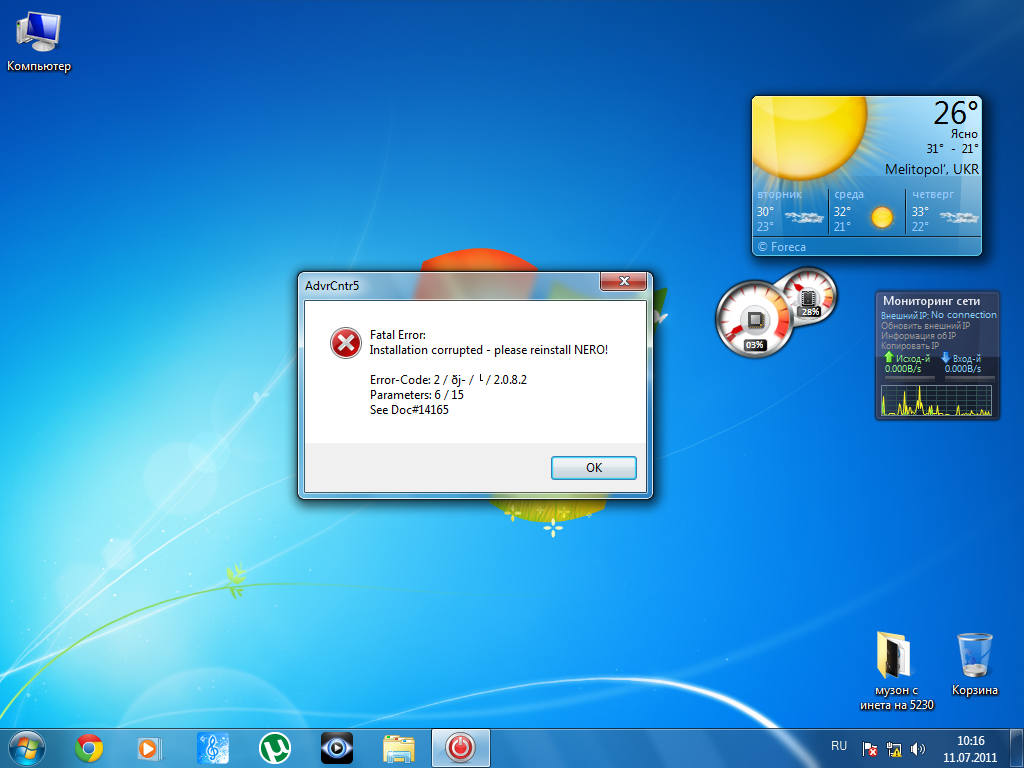Close the AdvrCntr5 dialog window
The height and width of the screenshot is (768, 1024).
point(624,281)
